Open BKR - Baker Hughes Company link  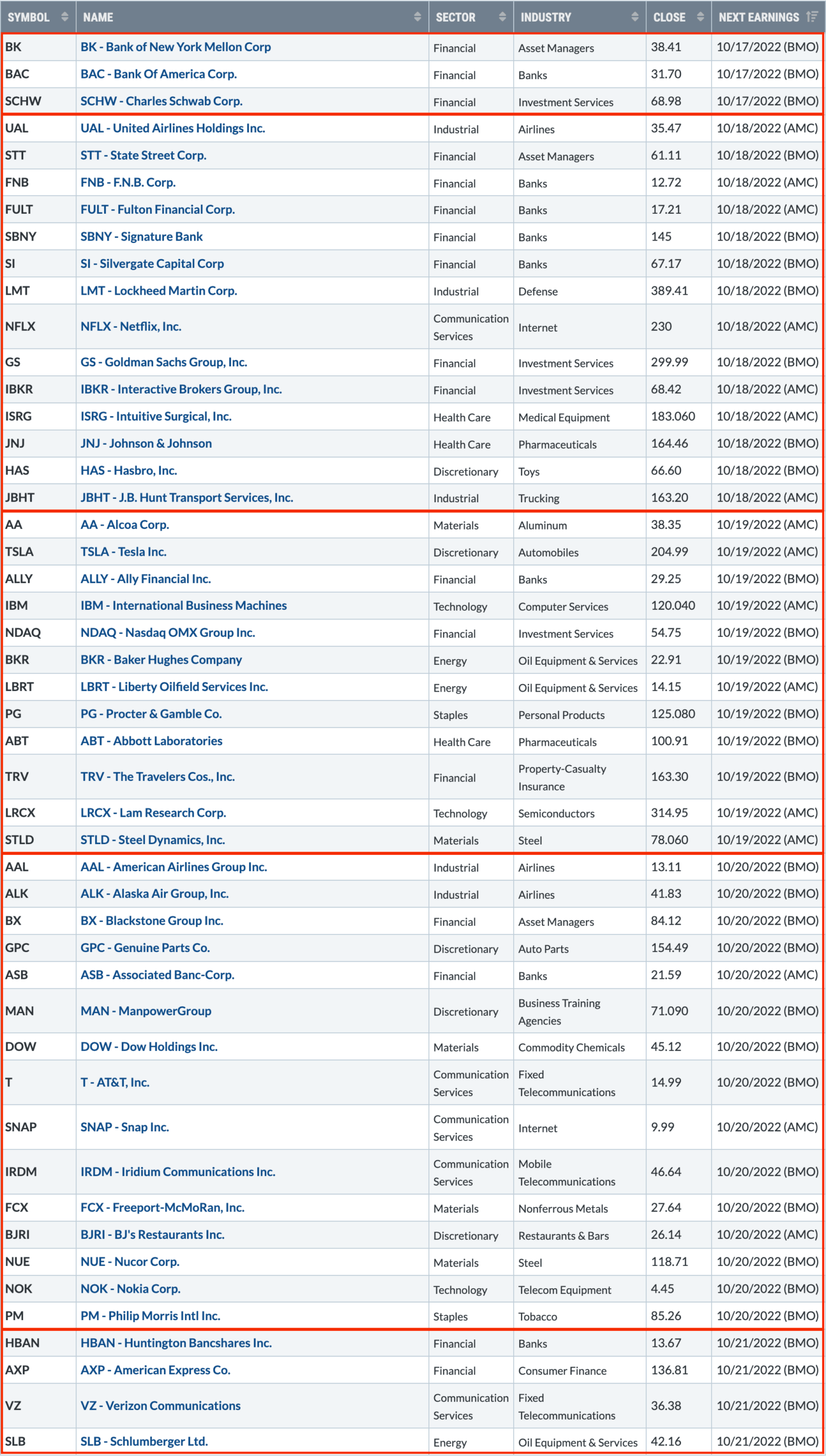click(162, 660)
